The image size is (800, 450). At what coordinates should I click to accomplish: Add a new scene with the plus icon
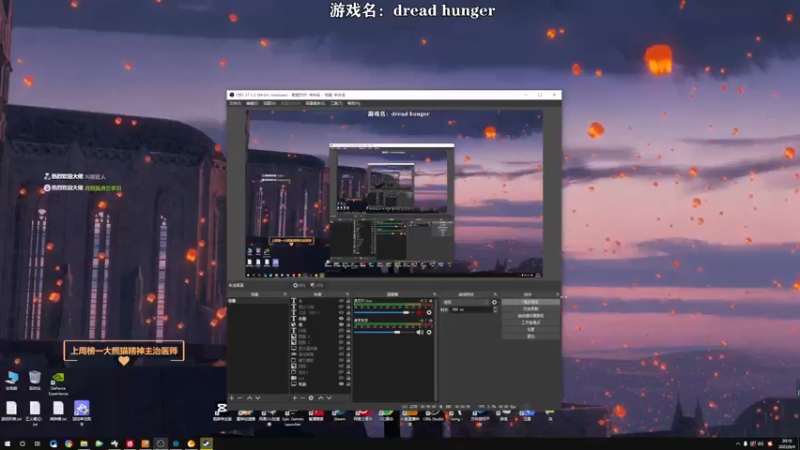pyautogui.click(x=232, y=398)
